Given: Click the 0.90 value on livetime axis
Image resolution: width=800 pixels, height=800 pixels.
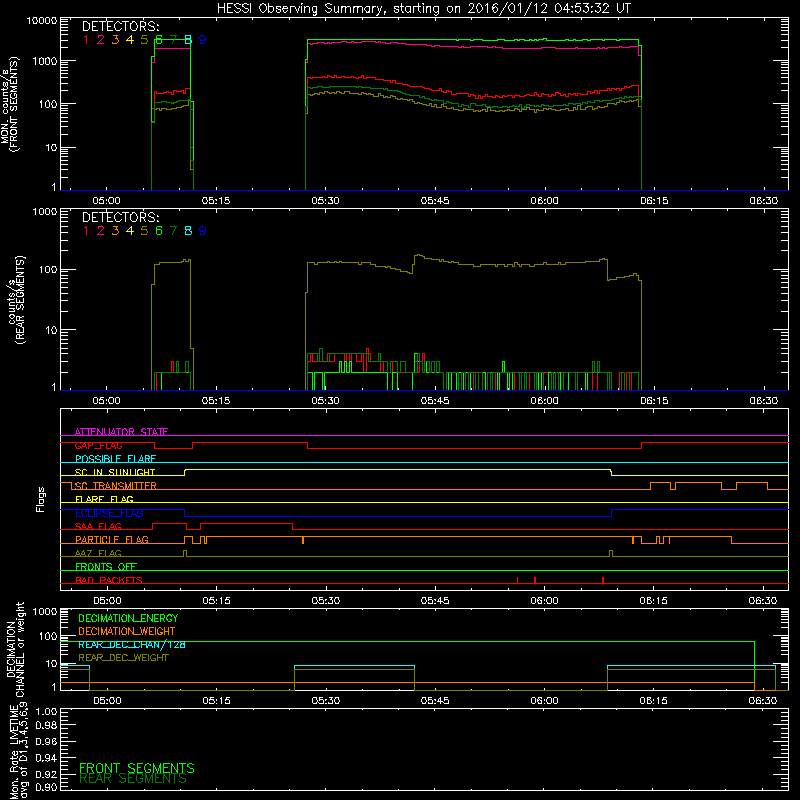Looking at the screenshot, I should [x=46, y=787].
